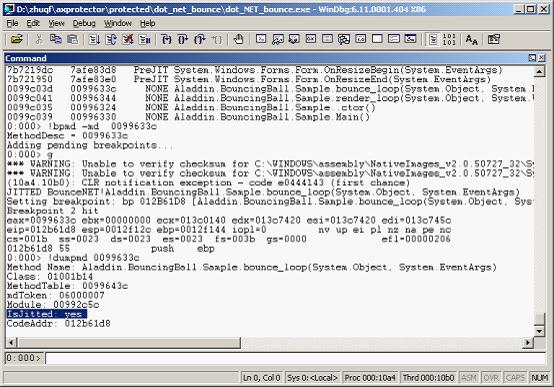Click the 'Sys 0:<Local>' status cell
This screenshot has width=554, height=387.
click(x=313, y=378)
